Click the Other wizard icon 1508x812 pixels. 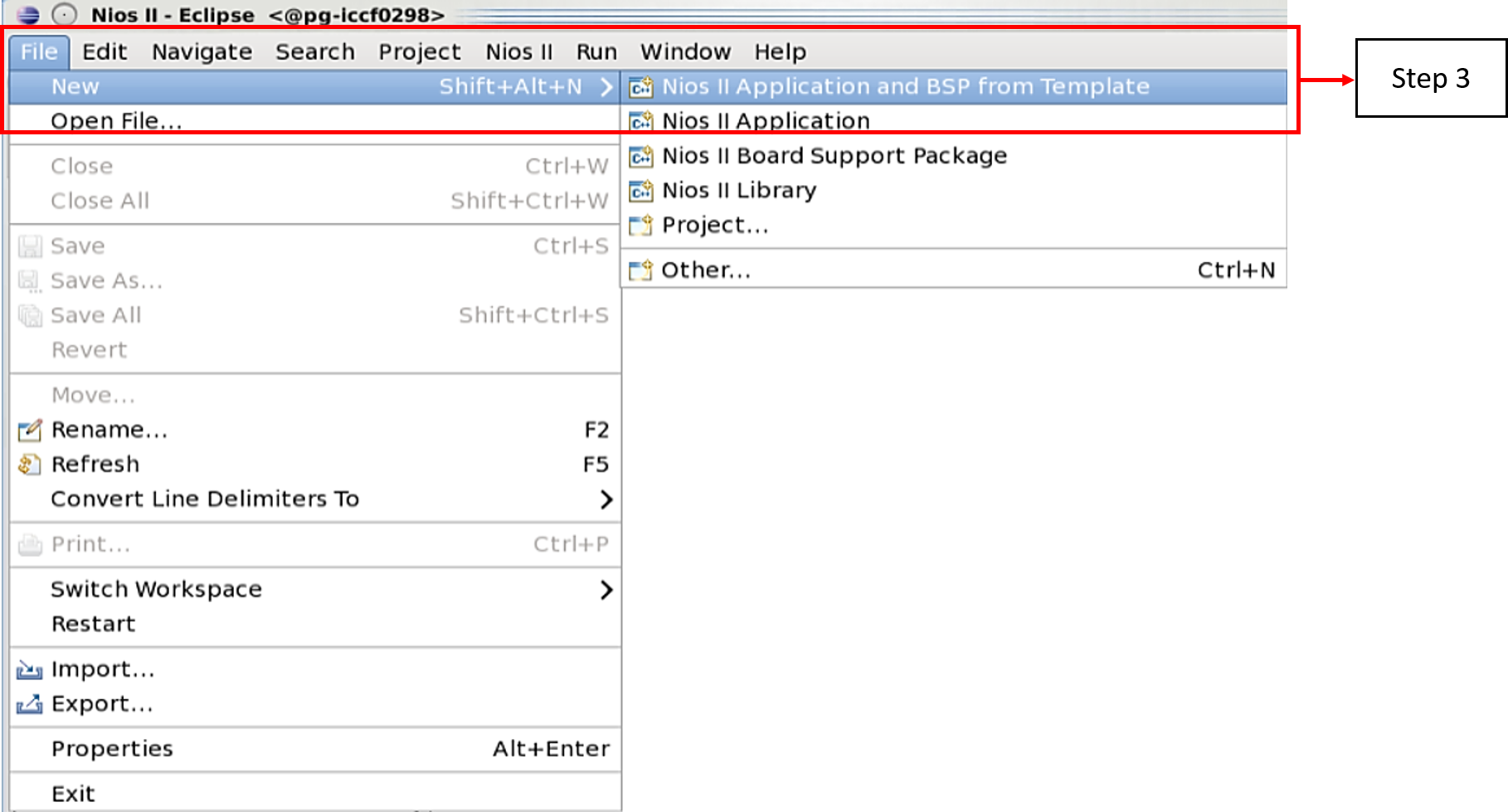click(x=640, y=270)
